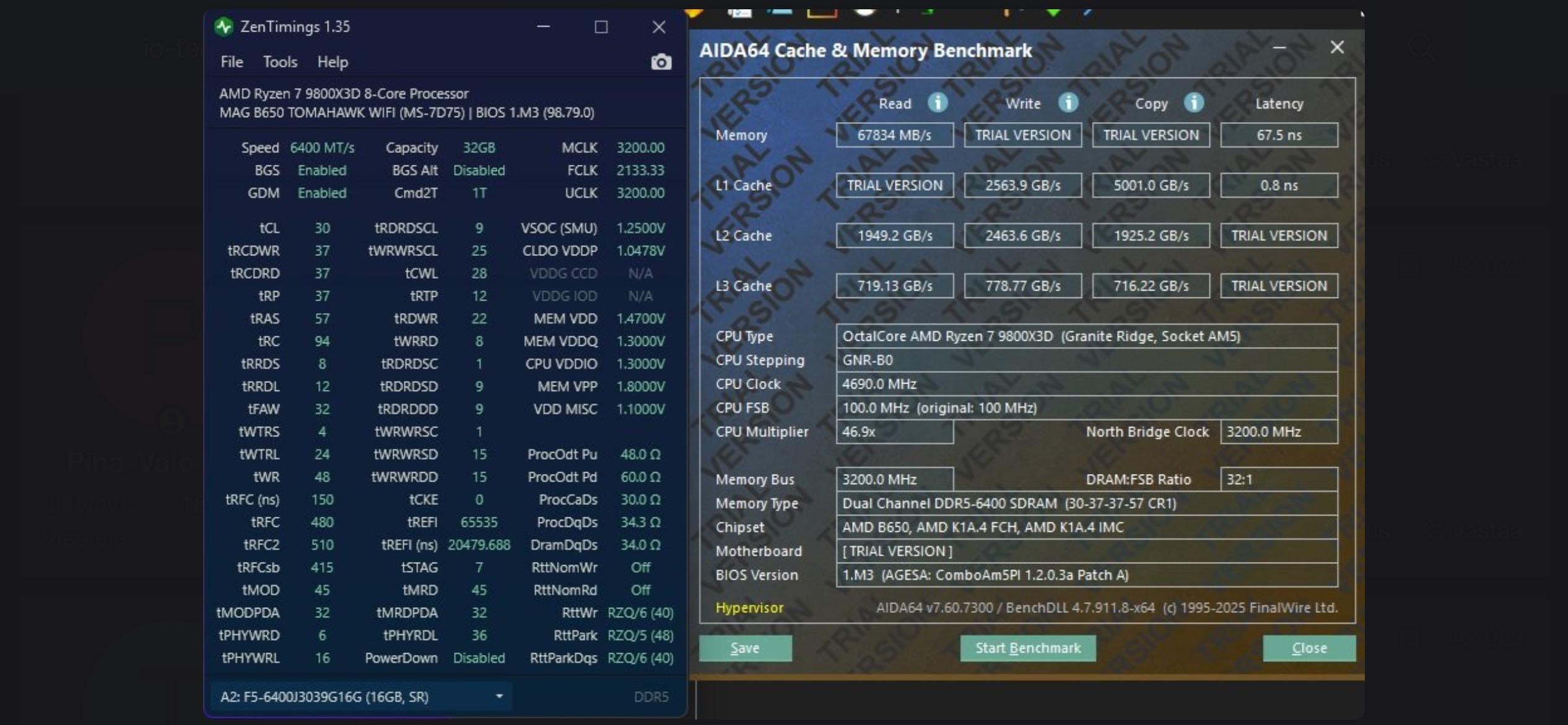Click the Memory Bus field 3200.0 MHz
Viewport: 1568px width, 725px height.
[x=894, y=480]
